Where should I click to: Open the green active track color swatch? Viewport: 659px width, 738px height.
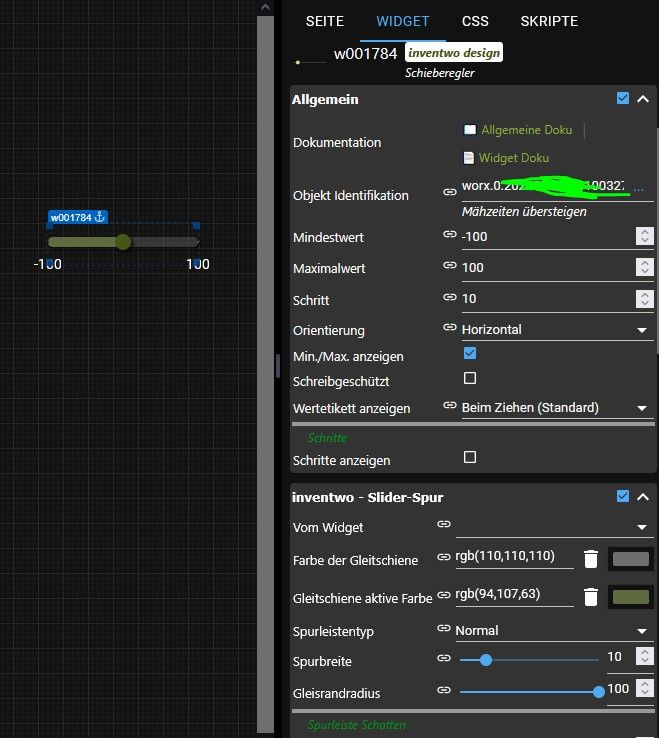[x=631, y=597]
